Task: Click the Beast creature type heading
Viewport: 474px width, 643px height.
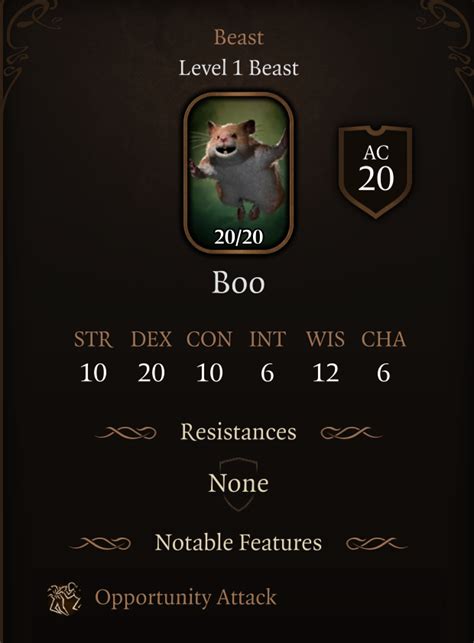Action: pyautogui.click(x=239, y=37)
